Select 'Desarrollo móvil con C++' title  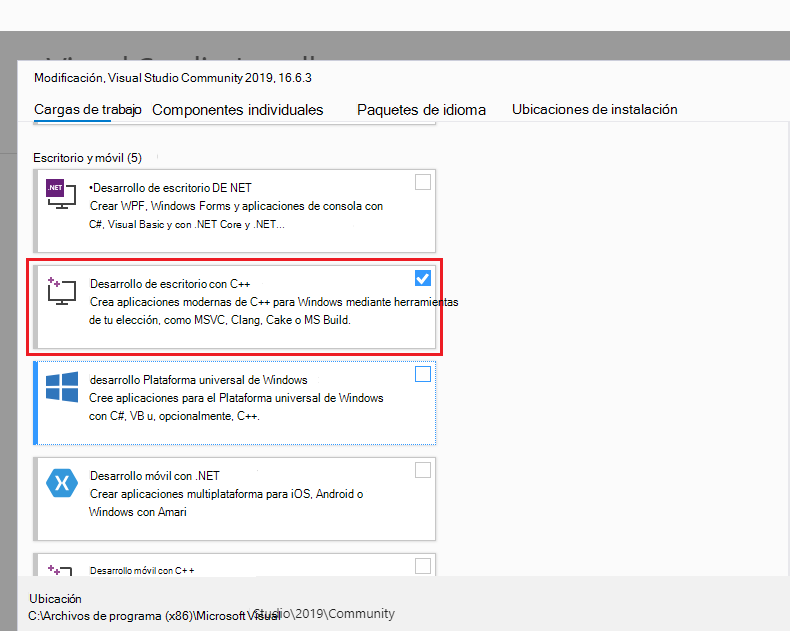pyautogui.click(x=142, y=571)
